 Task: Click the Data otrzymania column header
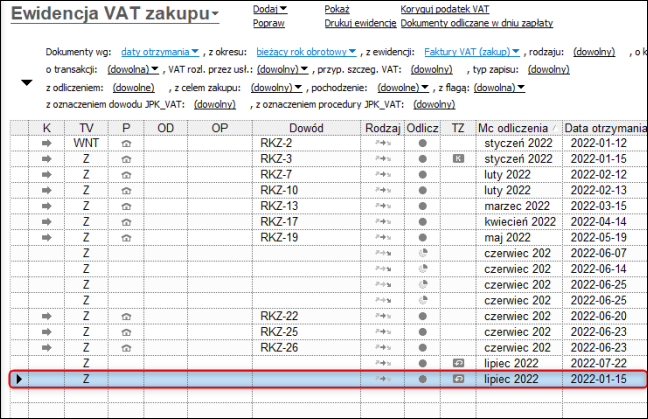[x=605, y=128]
